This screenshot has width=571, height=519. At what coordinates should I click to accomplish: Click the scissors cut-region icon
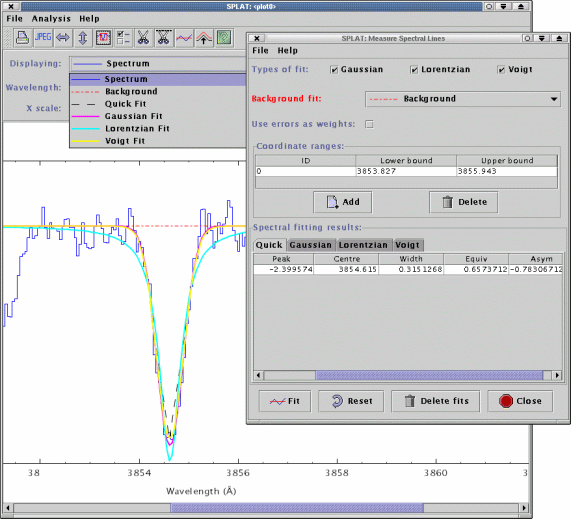(x=143, y=38)
